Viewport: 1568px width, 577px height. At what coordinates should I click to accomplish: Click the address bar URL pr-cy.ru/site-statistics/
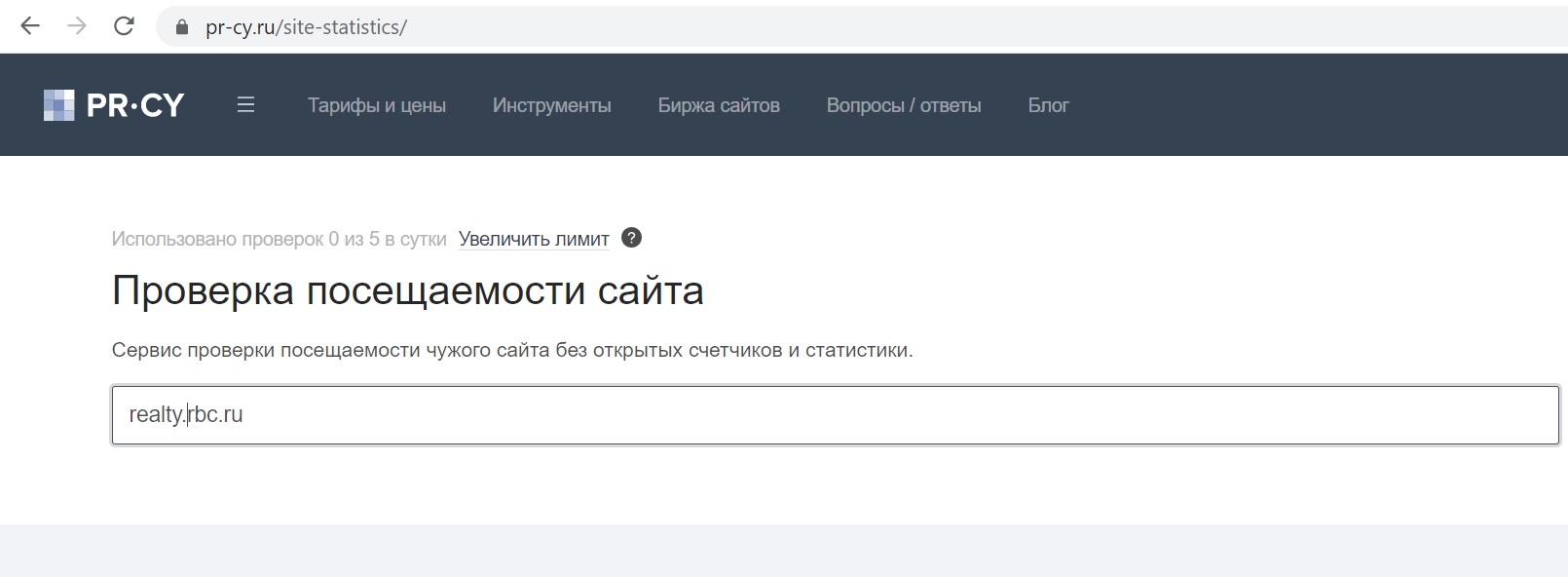click(306, 27)
